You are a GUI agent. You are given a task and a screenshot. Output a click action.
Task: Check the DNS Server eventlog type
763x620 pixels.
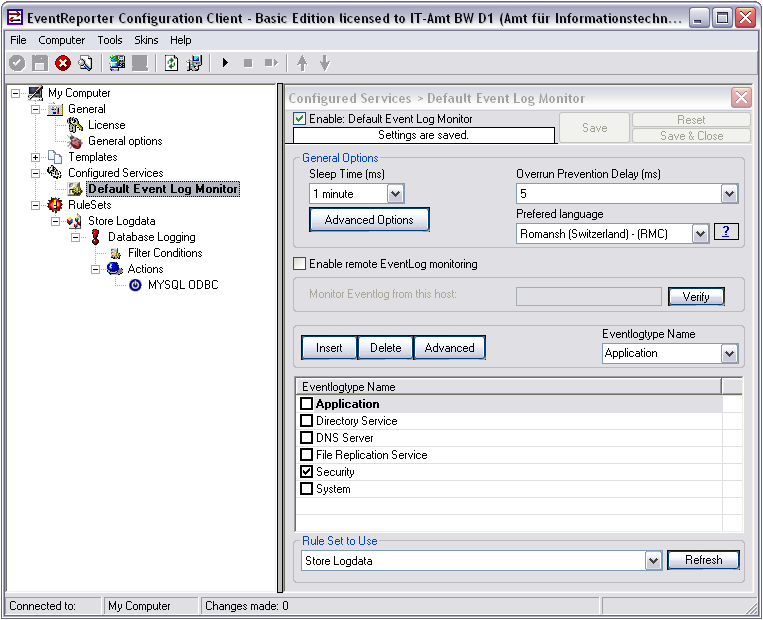[307, 438]
